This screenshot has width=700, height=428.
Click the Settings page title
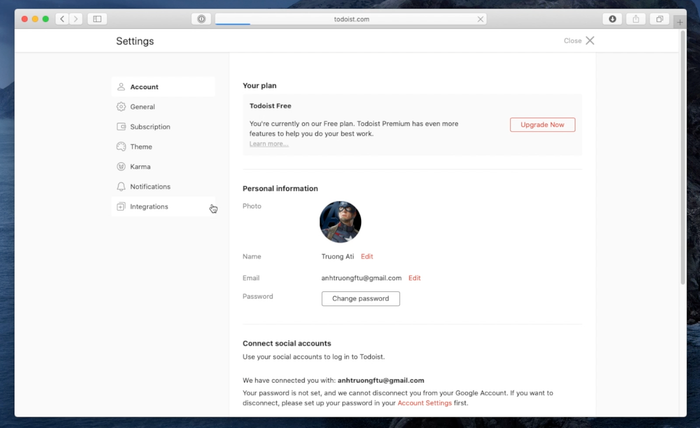pos(135,41)
